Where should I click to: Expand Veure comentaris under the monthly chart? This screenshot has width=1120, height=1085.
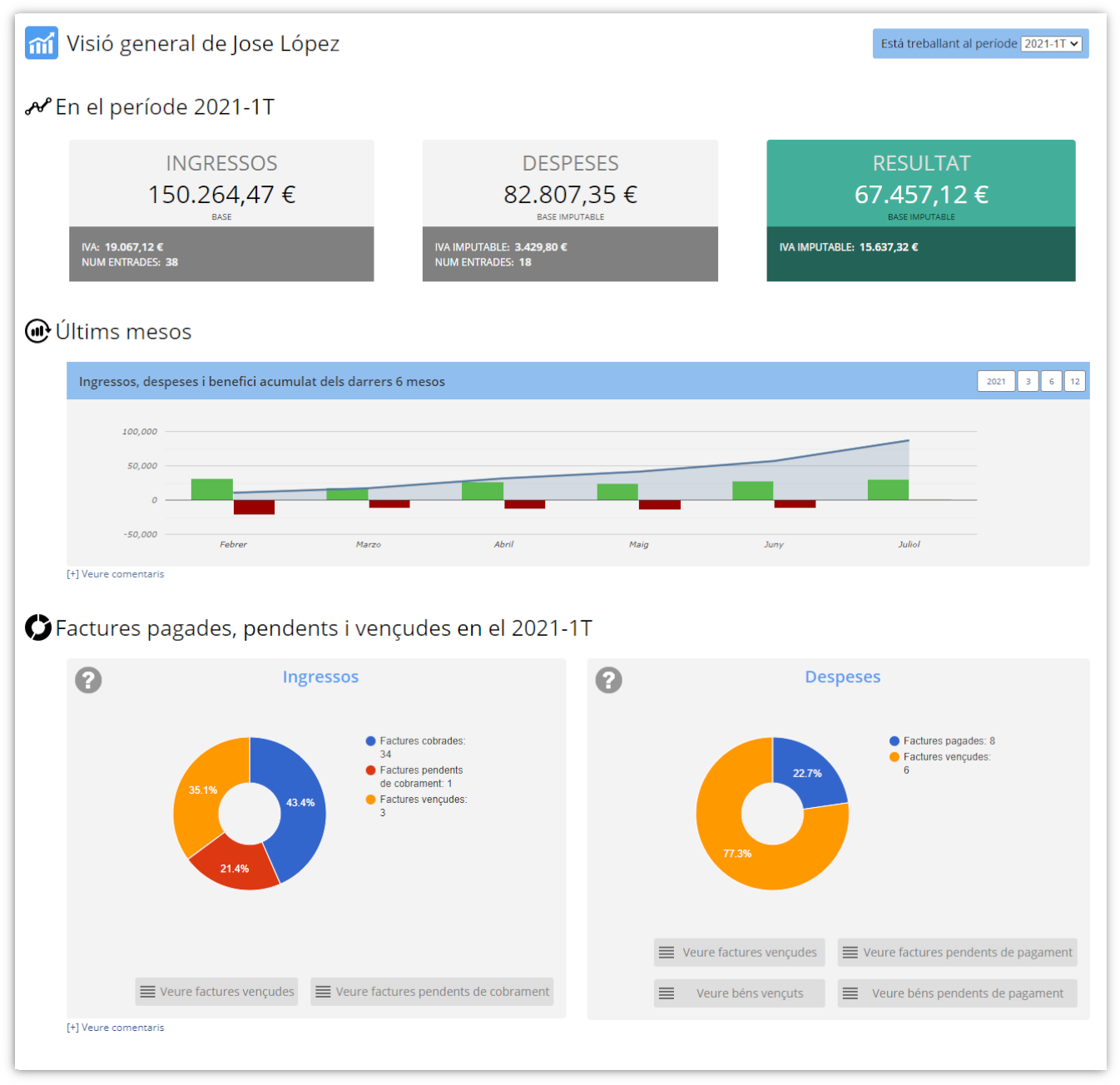click(116, 574)
